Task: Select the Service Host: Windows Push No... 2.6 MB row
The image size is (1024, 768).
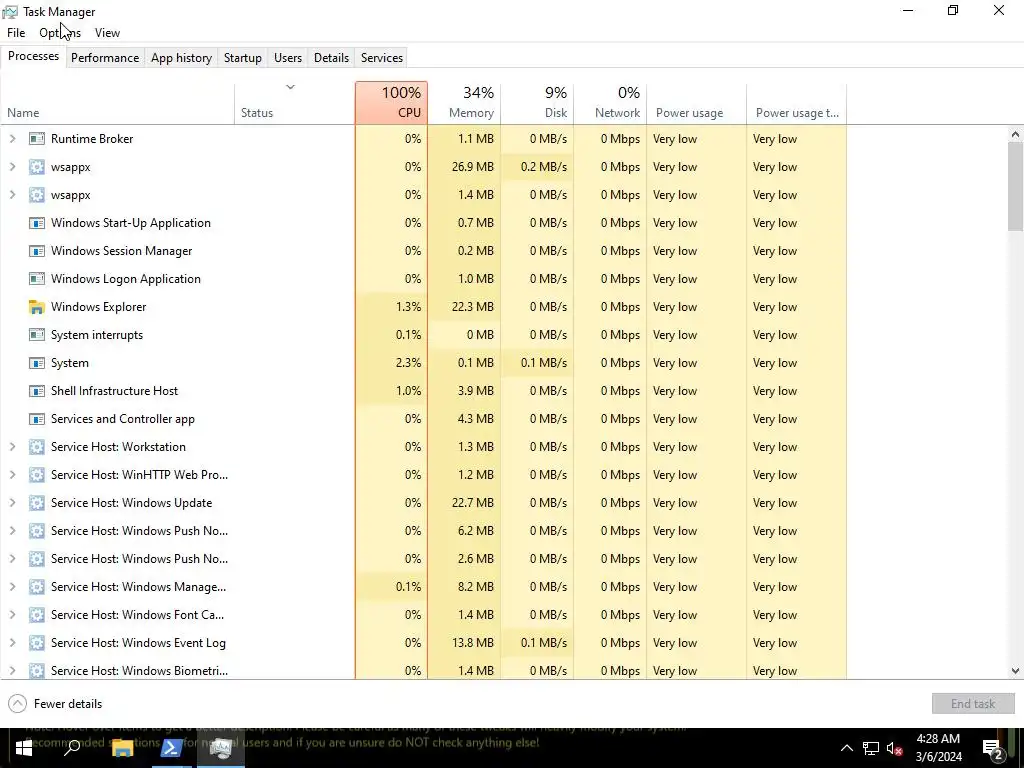Action: click(x=423, y=559)
